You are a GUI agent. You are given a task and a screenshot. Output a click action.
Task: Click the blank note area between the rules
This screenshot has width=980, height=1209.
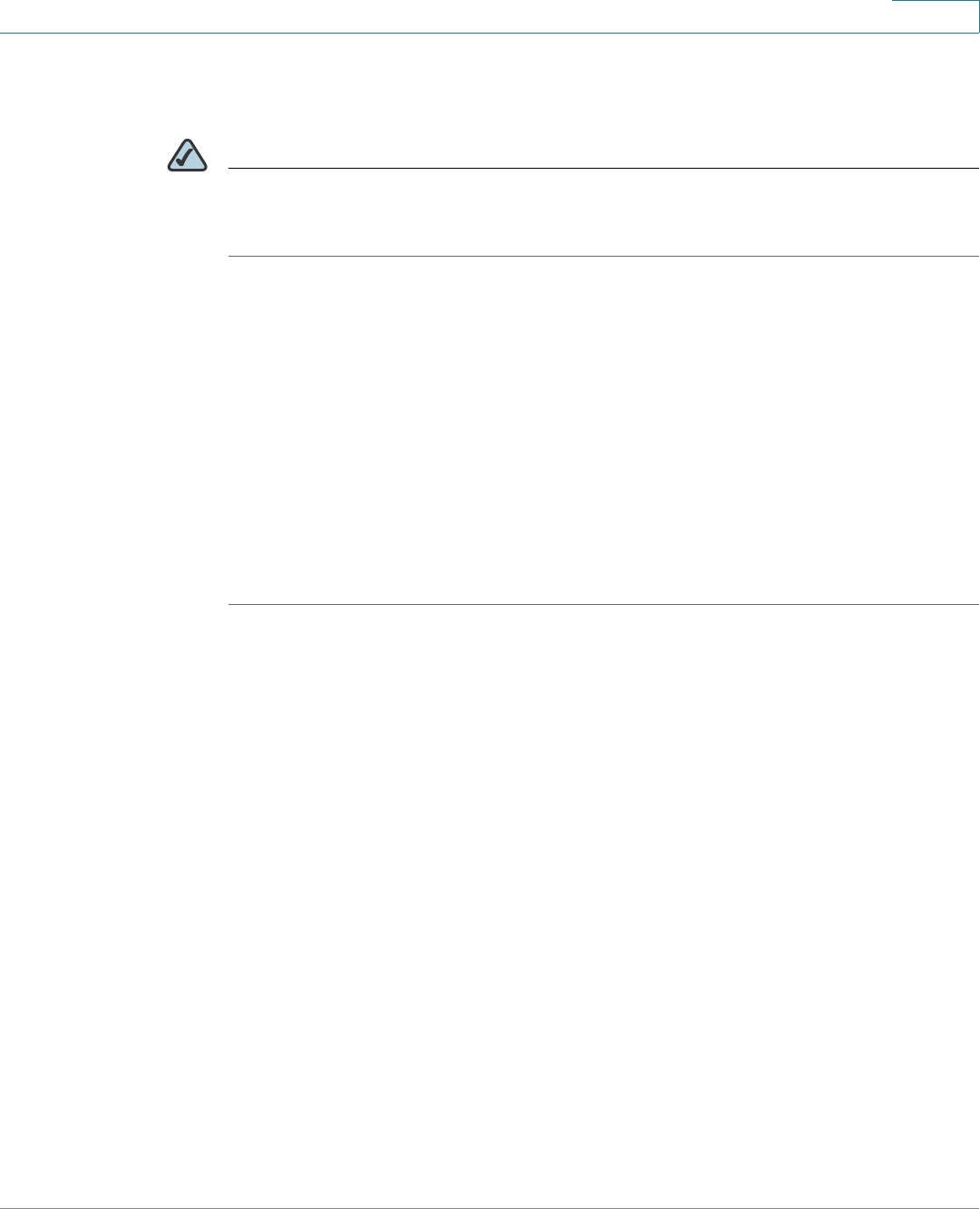(x=603, y=212)
